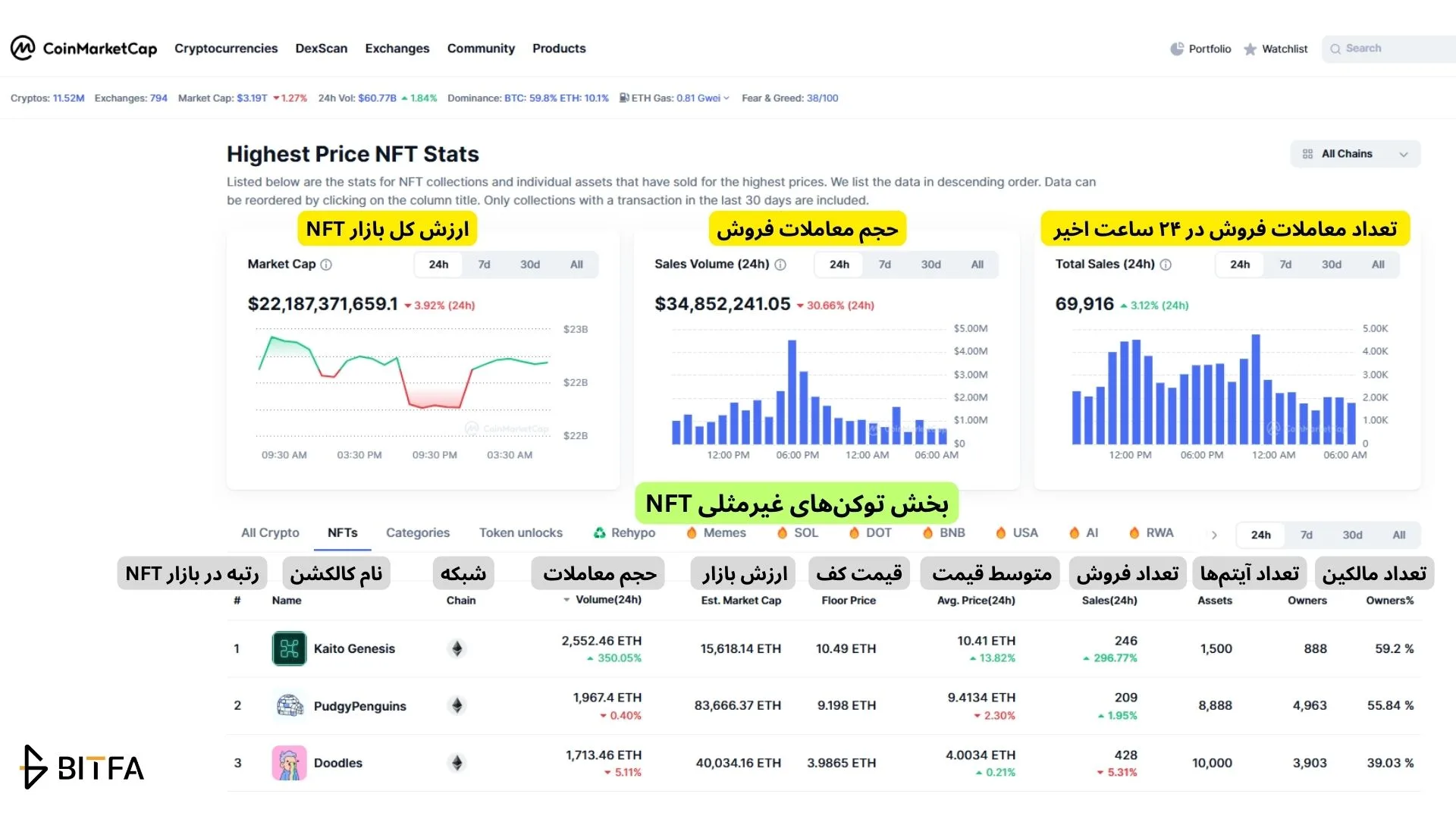The width and height of the screenshot is (1456, 819).
Task: Select 7d range on Market Cap chart
Action: point(484,265)
